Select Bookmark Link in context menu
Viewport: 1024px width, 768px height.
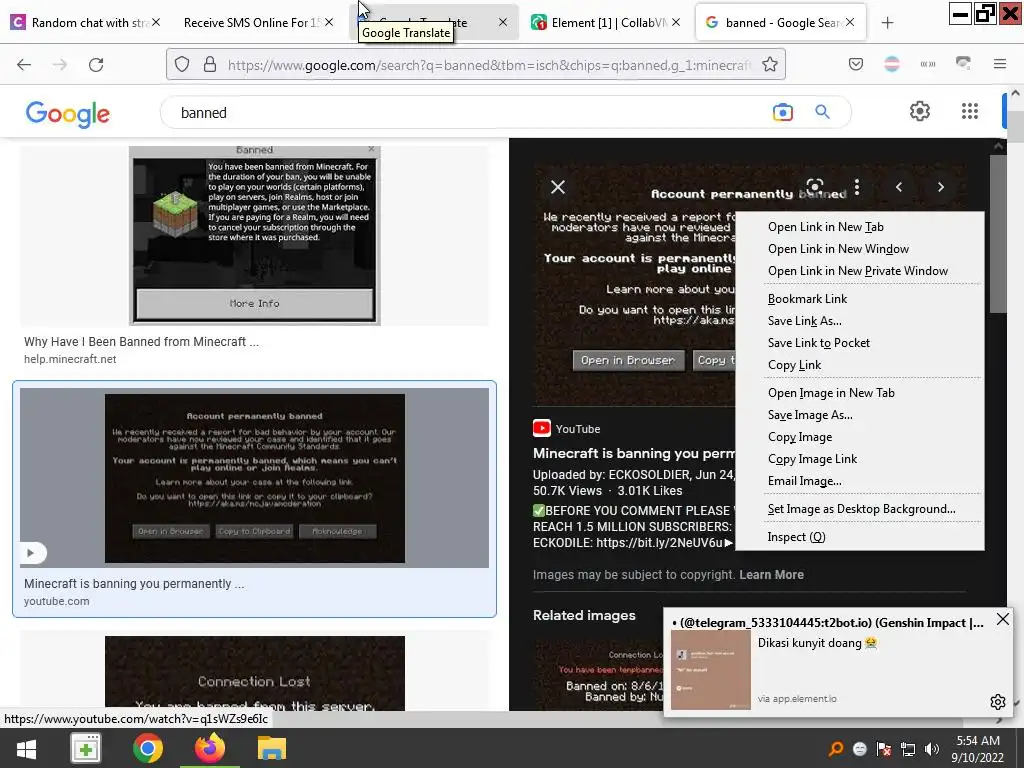coord(807,298)
